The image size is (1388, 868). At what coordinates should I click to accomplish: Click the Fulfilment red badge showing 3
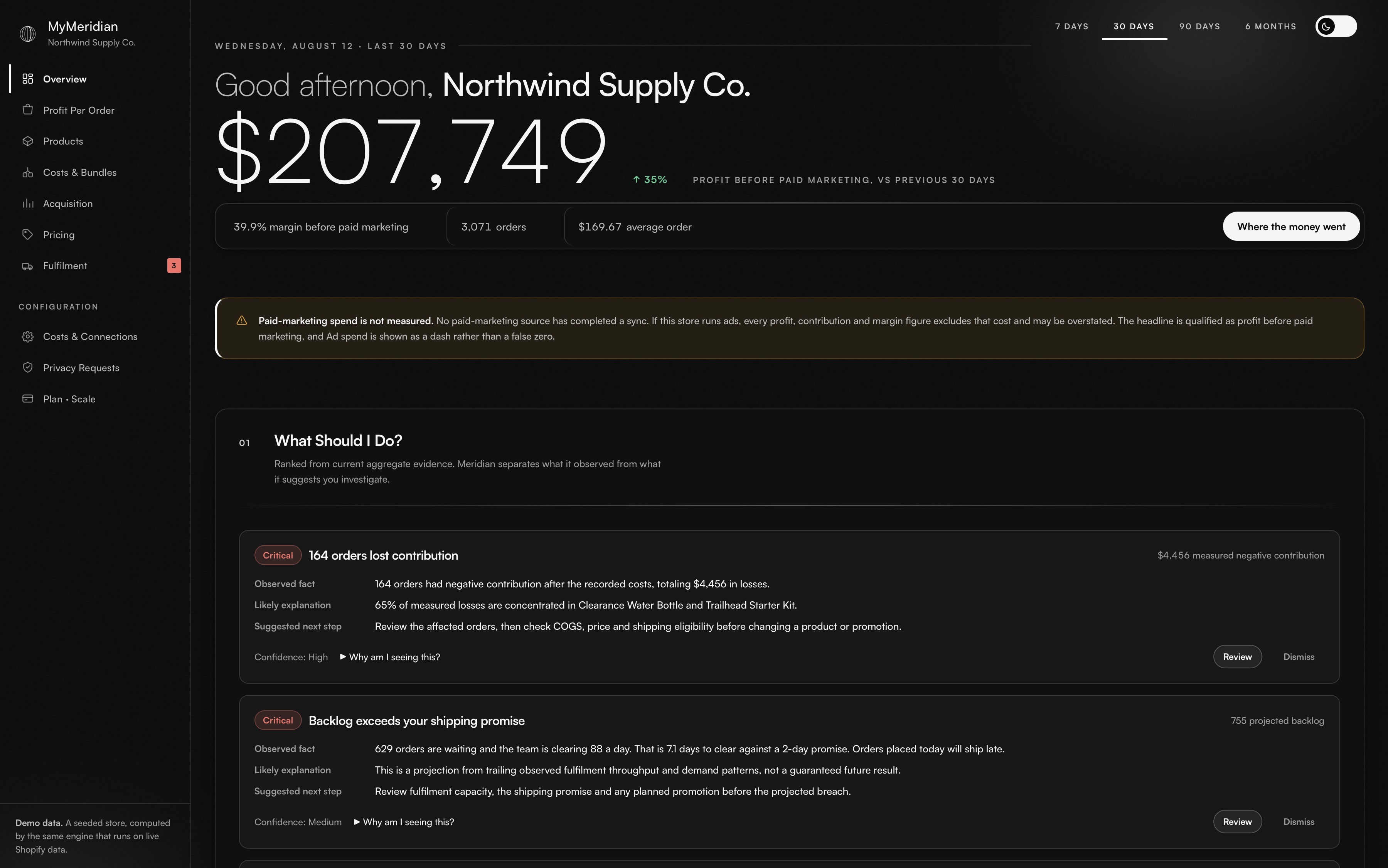point(174,265)
